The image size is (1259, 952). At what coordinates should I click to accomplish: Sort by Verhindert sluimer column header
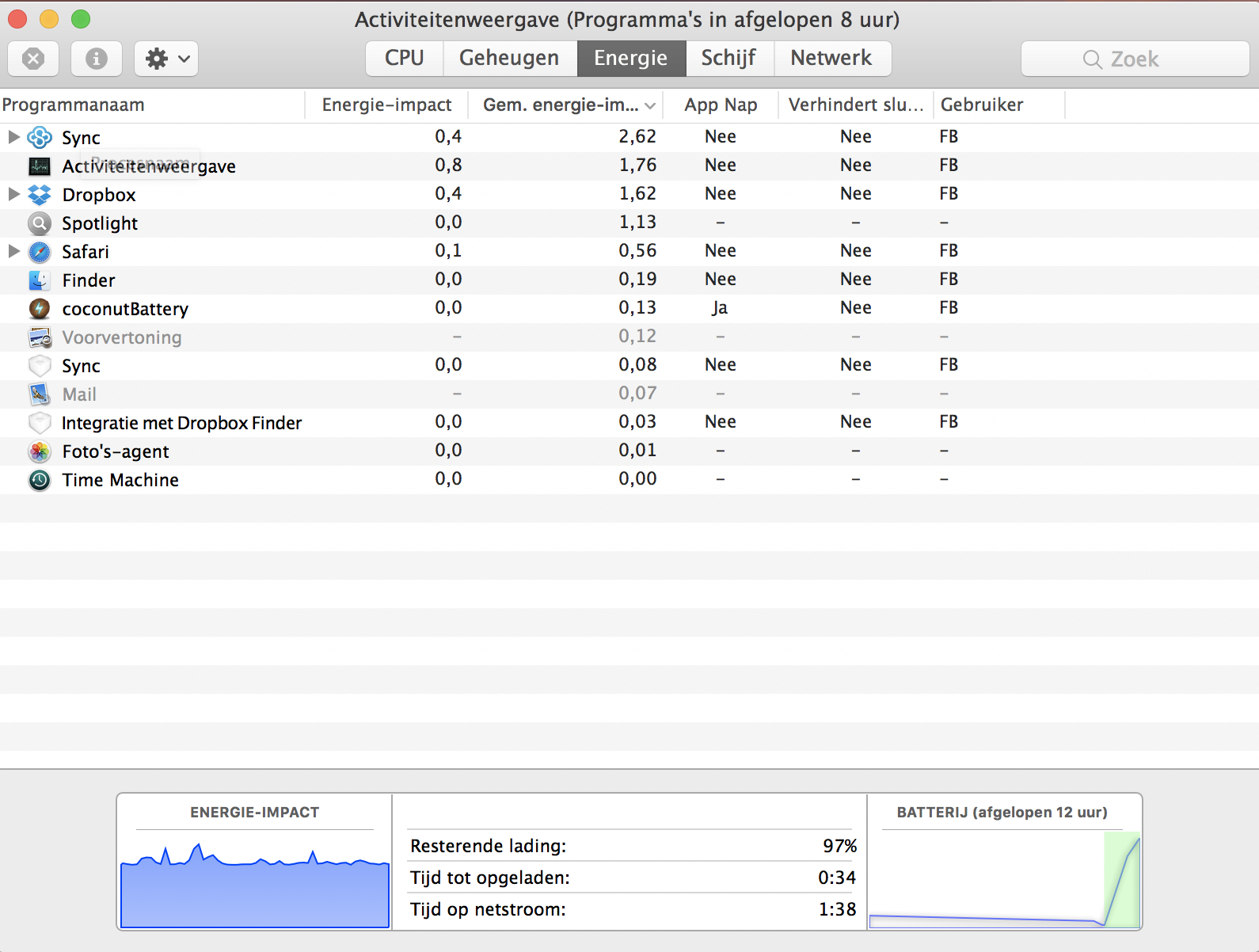click(856, 105)
